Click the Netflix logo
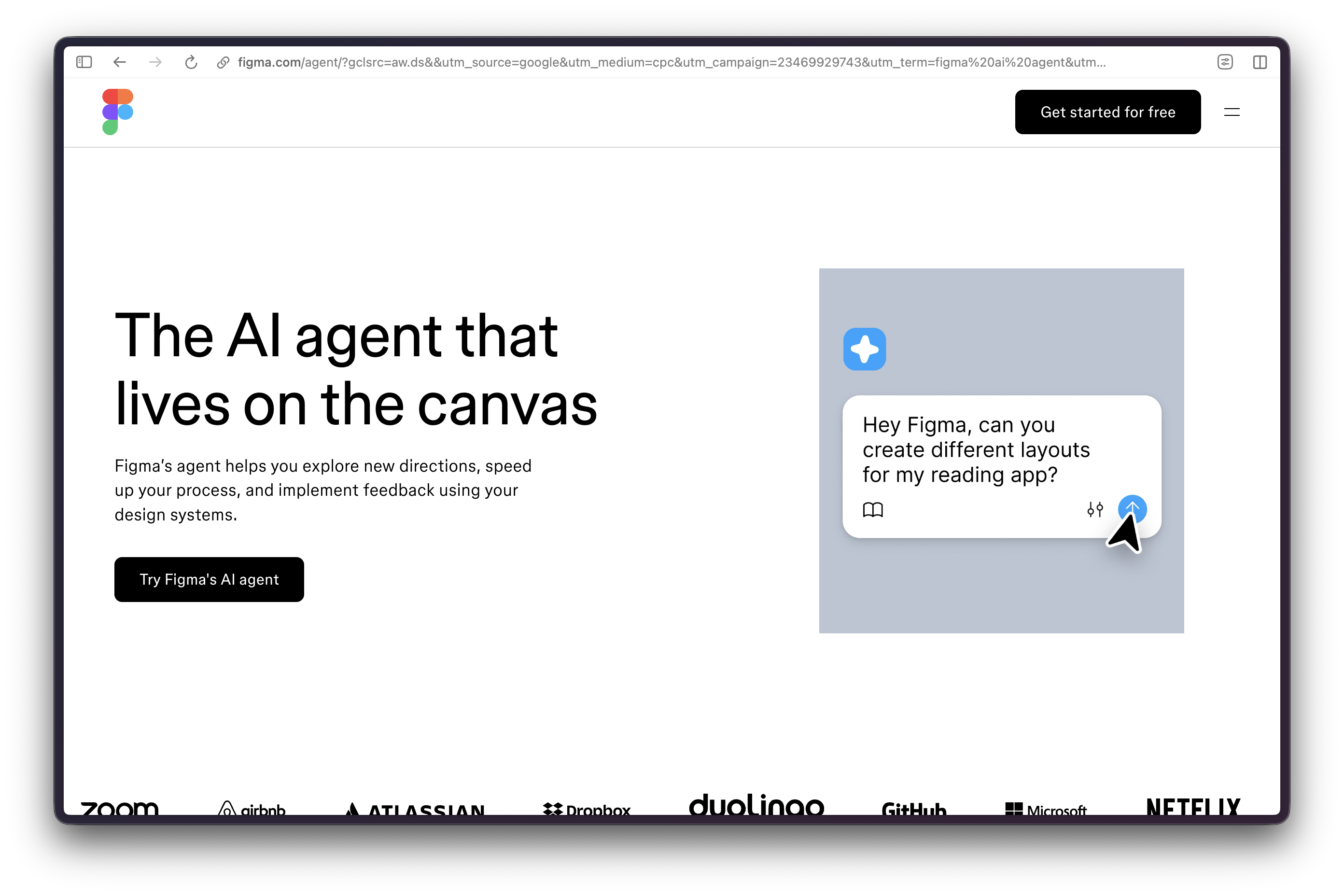 1193,806
